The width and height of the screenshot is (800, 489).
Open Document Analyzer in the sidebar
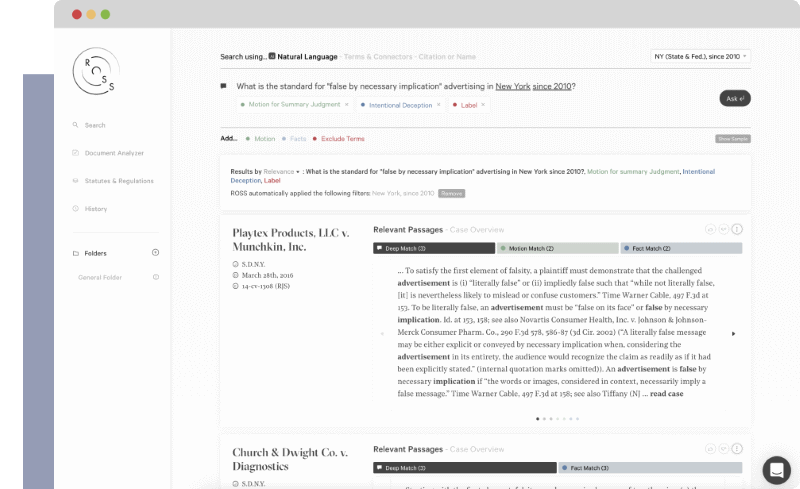(114, 153)
